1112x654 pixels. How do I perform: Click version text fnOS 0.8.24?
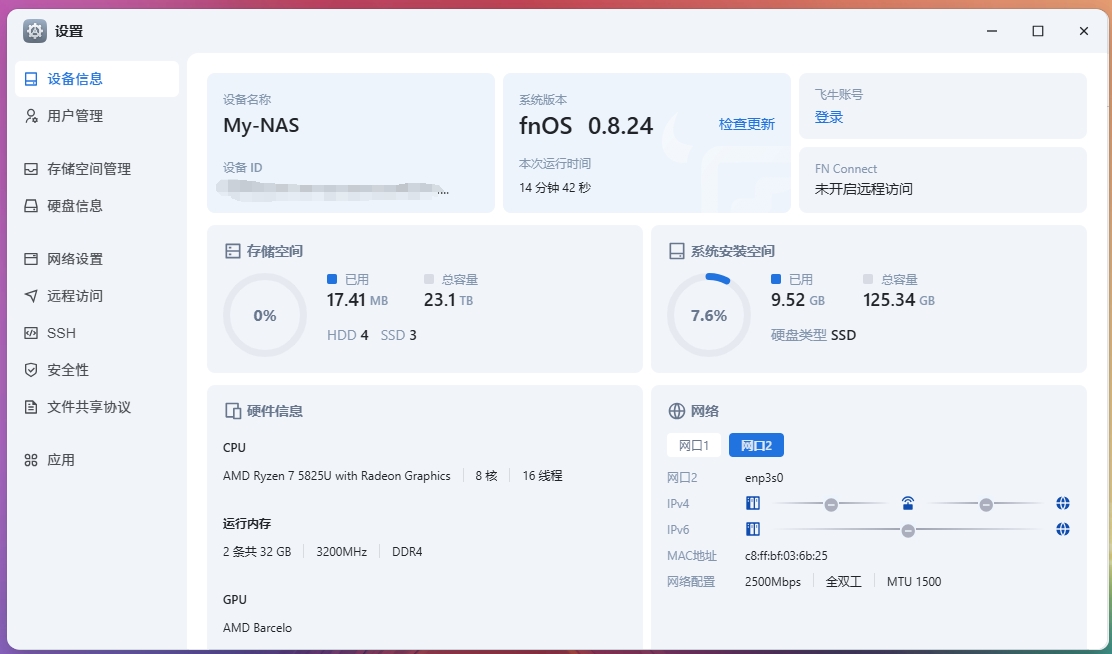586,126
